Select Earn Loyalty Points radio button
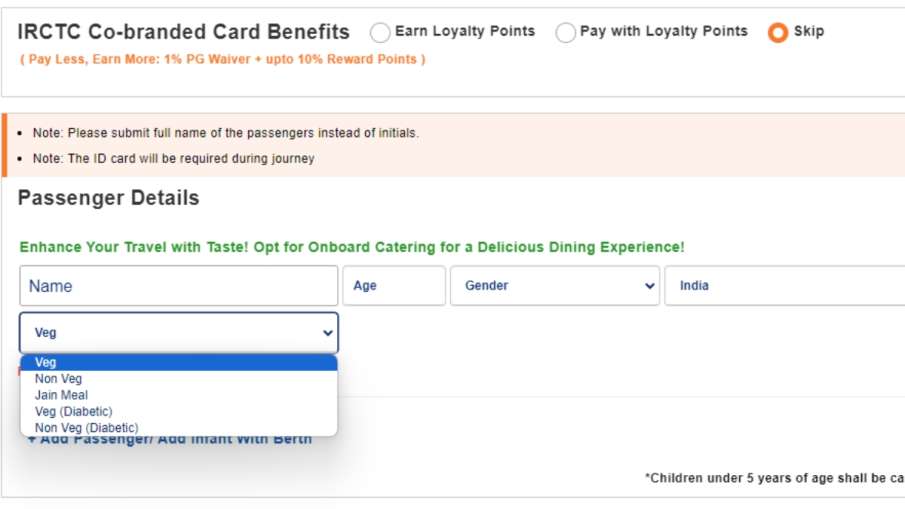The height and width of the screenshot is (509, 905). click(380, 33)
